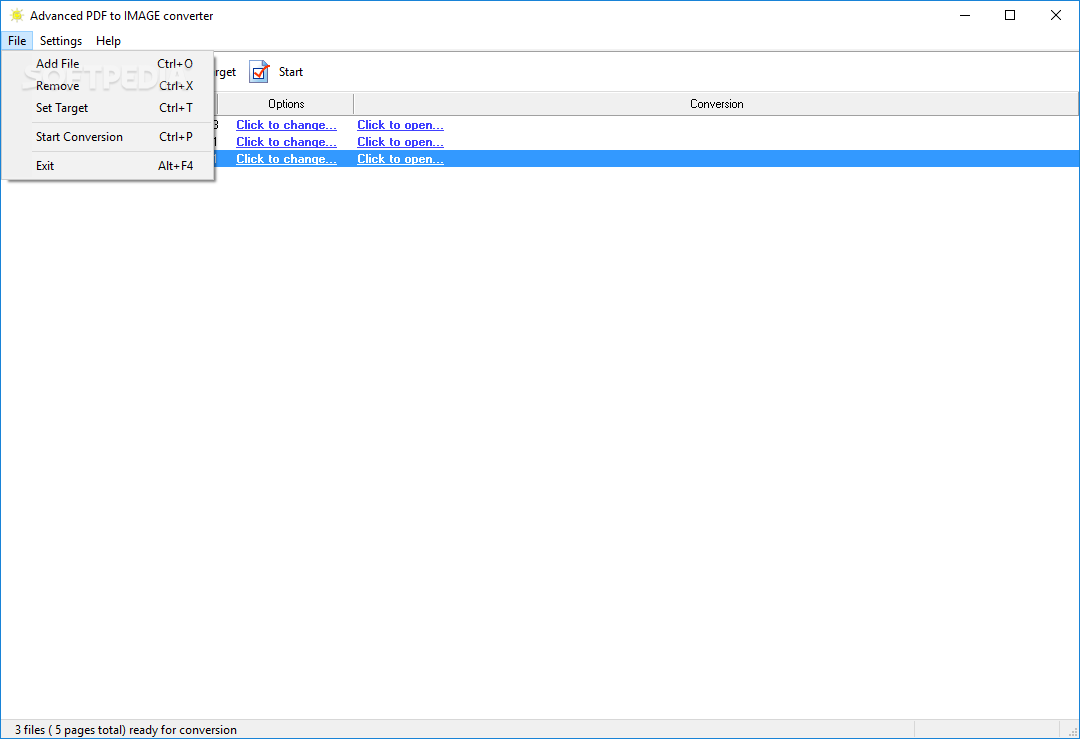This screenshot has width=1080, height=739.
Task: Click 'Click to change...' in first row
Action: click(x=287, y=125)
